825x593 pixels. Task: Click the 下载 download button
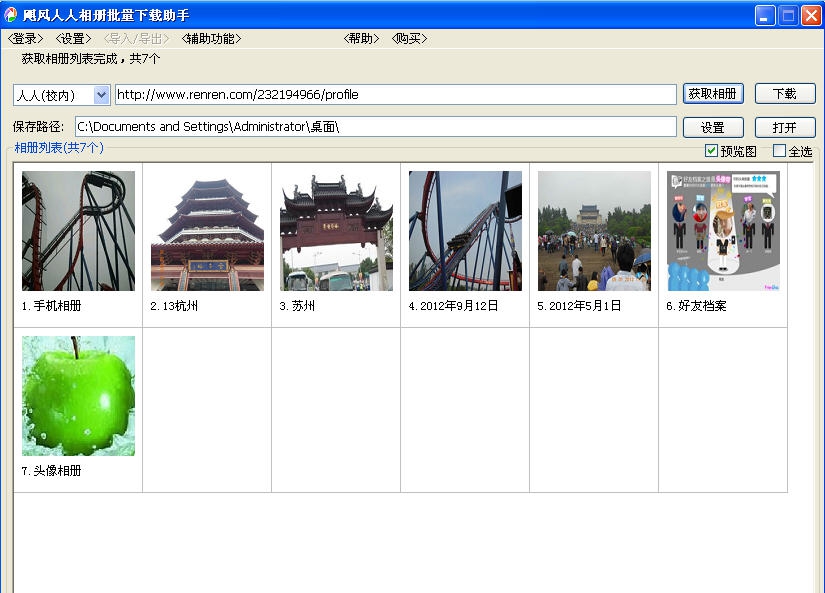coord(784,93)
